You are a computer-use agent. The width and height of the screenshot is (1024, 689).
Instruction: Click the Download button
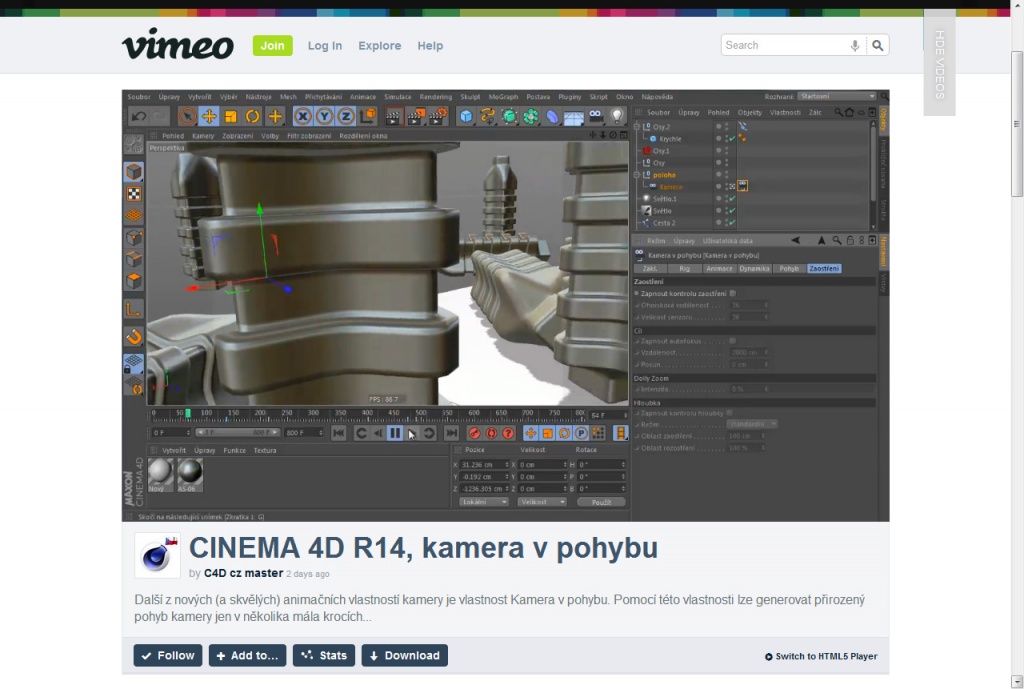[x=405, y=656]
